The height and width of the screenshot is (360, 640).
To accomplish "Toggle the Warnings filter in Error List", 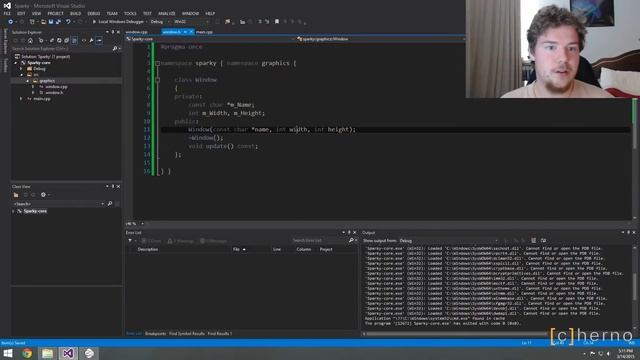I will pos(180,241).
